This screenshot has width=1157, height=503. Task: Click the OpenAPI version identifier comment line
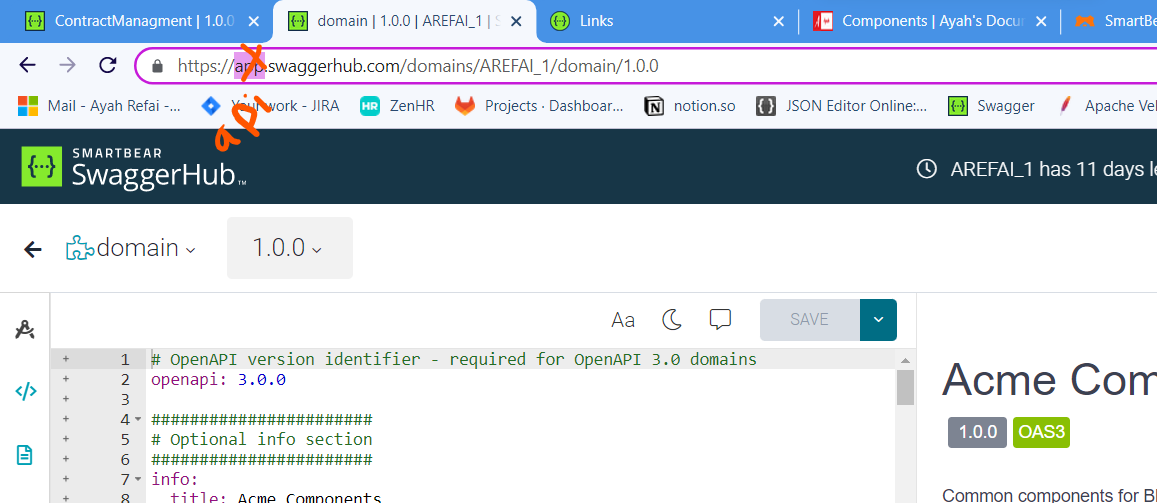454,359
